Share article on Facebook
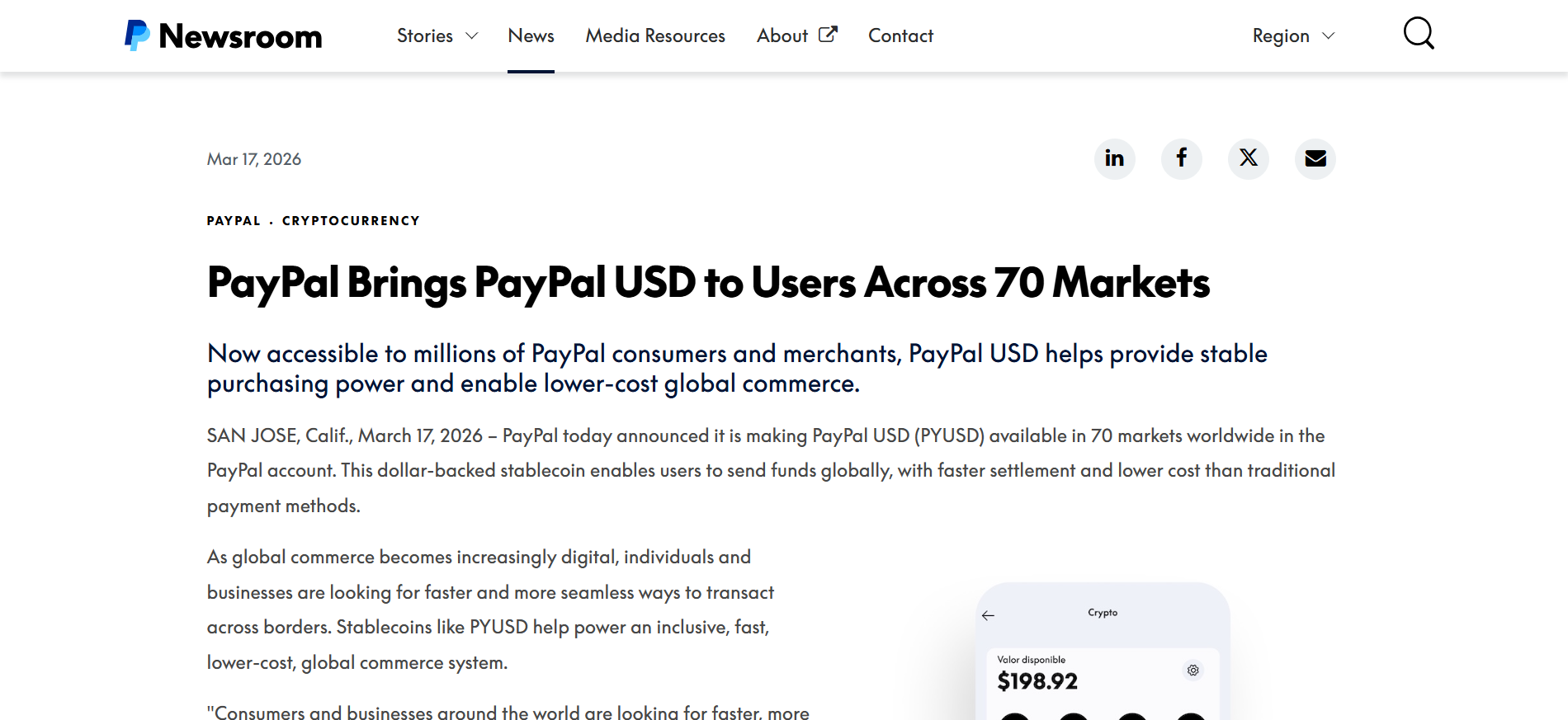The width and height of the screenshot is (1568, 720). pyautogui.click(x=1182, y=158)
